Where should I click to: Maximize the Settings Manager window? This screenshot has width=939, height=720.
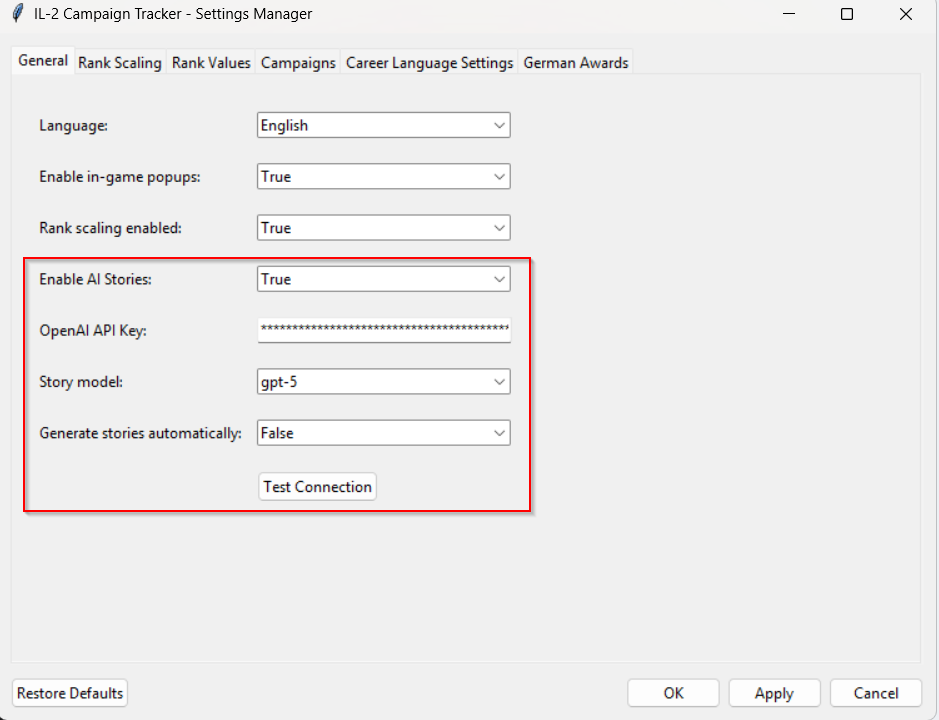coord(847,14)
